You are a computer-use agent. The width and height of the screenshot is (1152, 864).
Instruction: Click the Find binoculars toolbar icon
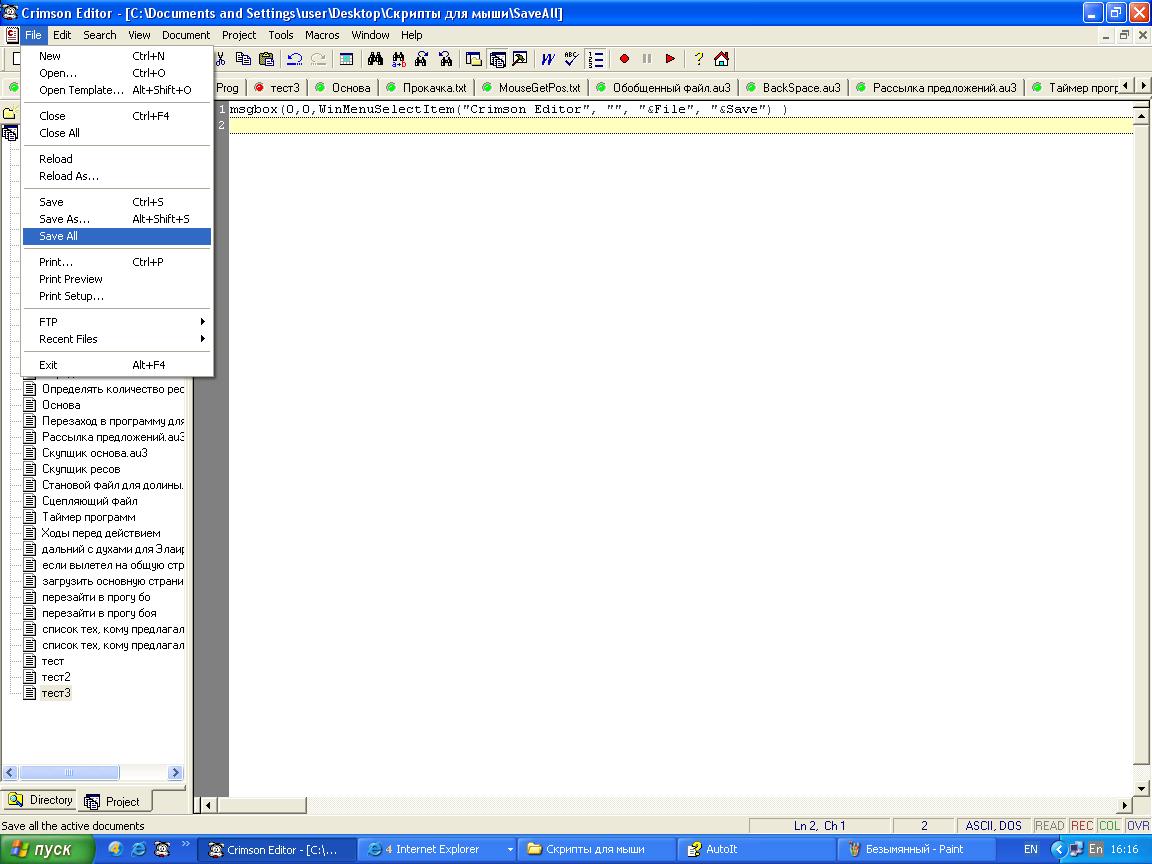pyautogui.click(x=376, y=59)
